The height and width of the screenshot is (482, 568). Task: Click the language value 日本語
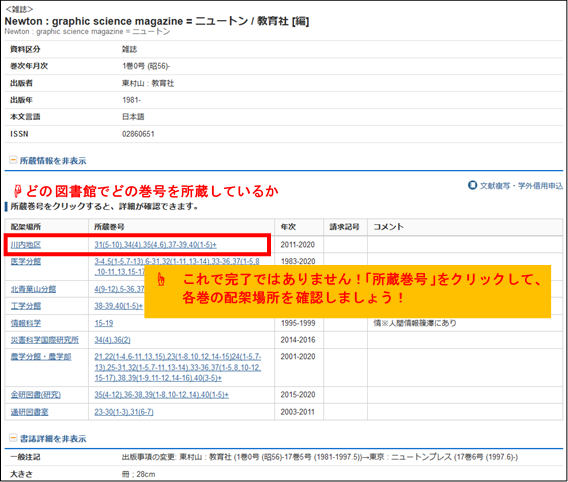[133, 117]
